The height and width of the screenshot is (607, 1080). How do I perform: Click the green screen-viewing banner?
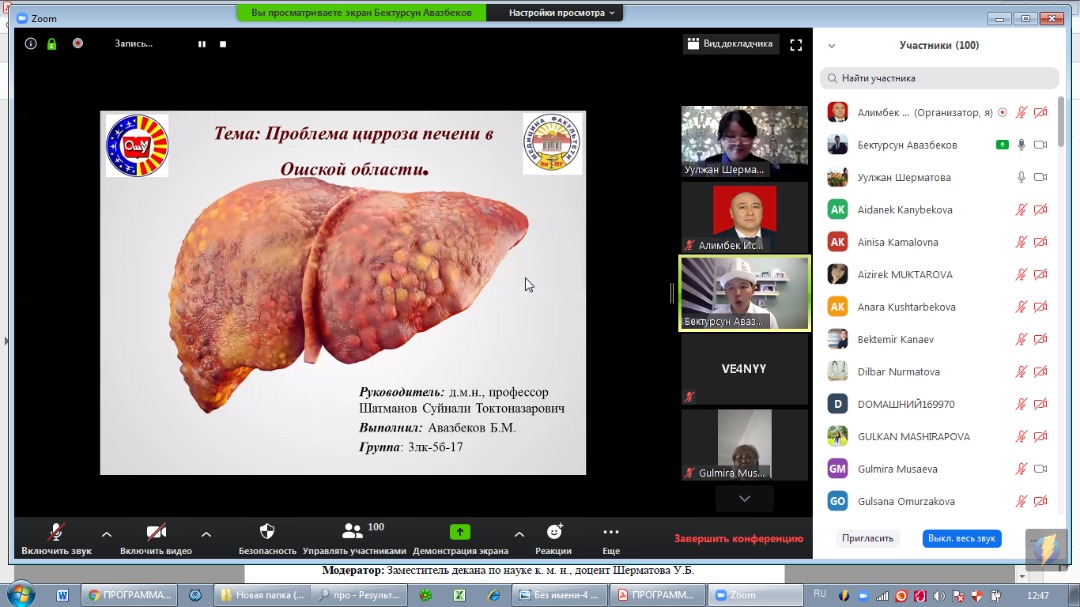(362, 12)
